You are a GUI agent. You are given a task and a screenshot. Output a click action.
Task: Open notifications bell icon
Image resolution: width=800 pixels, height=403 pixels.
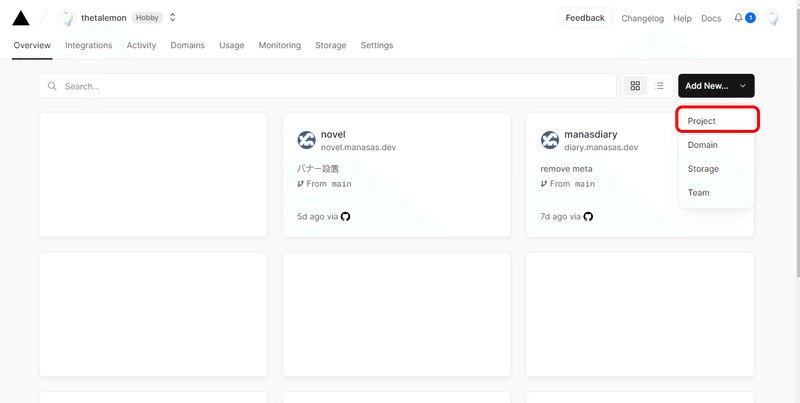point(738,18)
